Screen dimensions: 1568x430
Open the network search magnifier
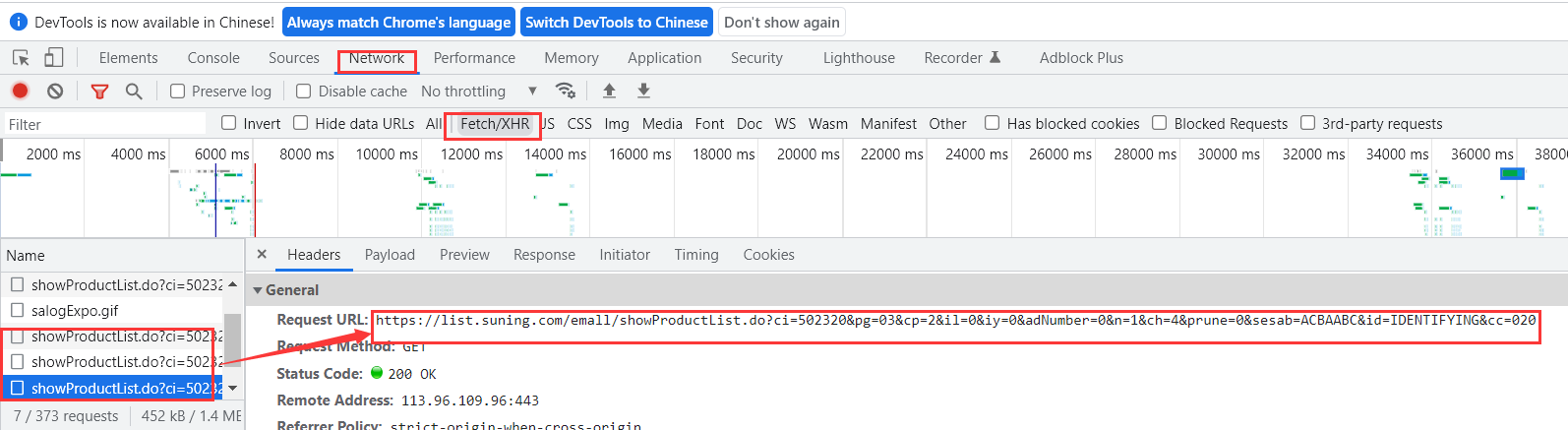coord(134,92)
